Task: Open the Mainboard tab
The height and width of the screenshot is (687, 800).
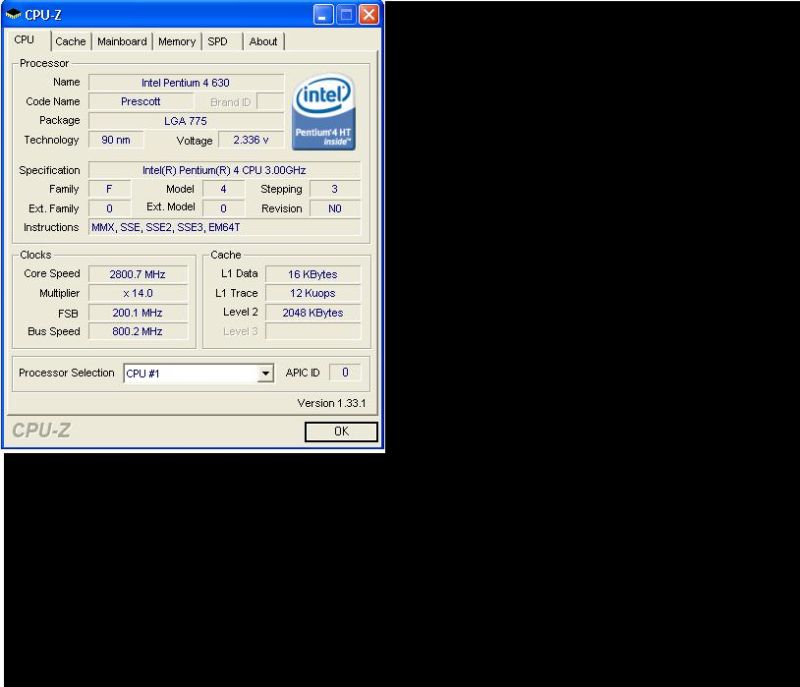Action: [122, 41]
